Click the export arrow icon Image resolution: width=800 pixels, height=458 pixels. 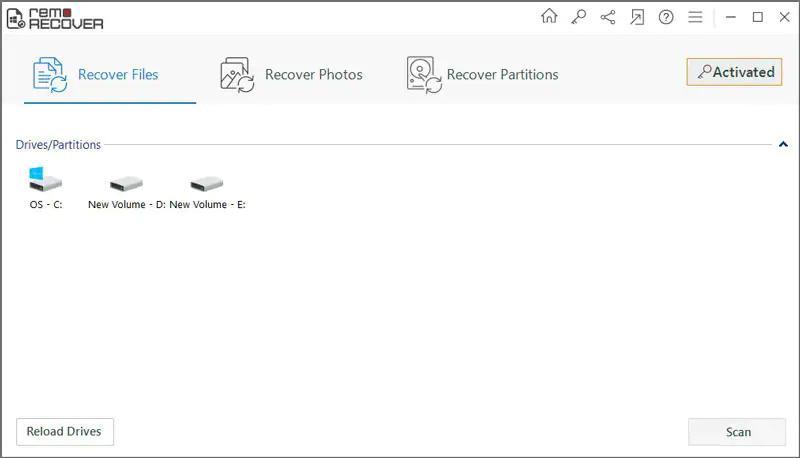click(637, 17)
